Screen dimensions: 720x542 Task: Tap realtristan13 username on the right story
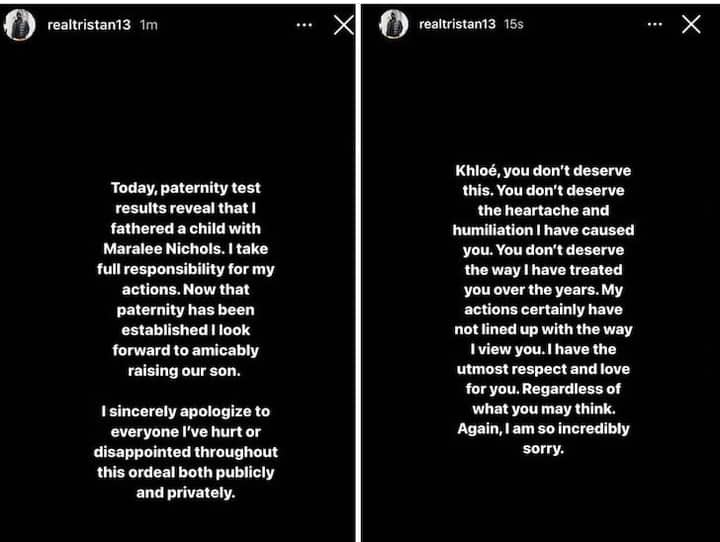457,24
